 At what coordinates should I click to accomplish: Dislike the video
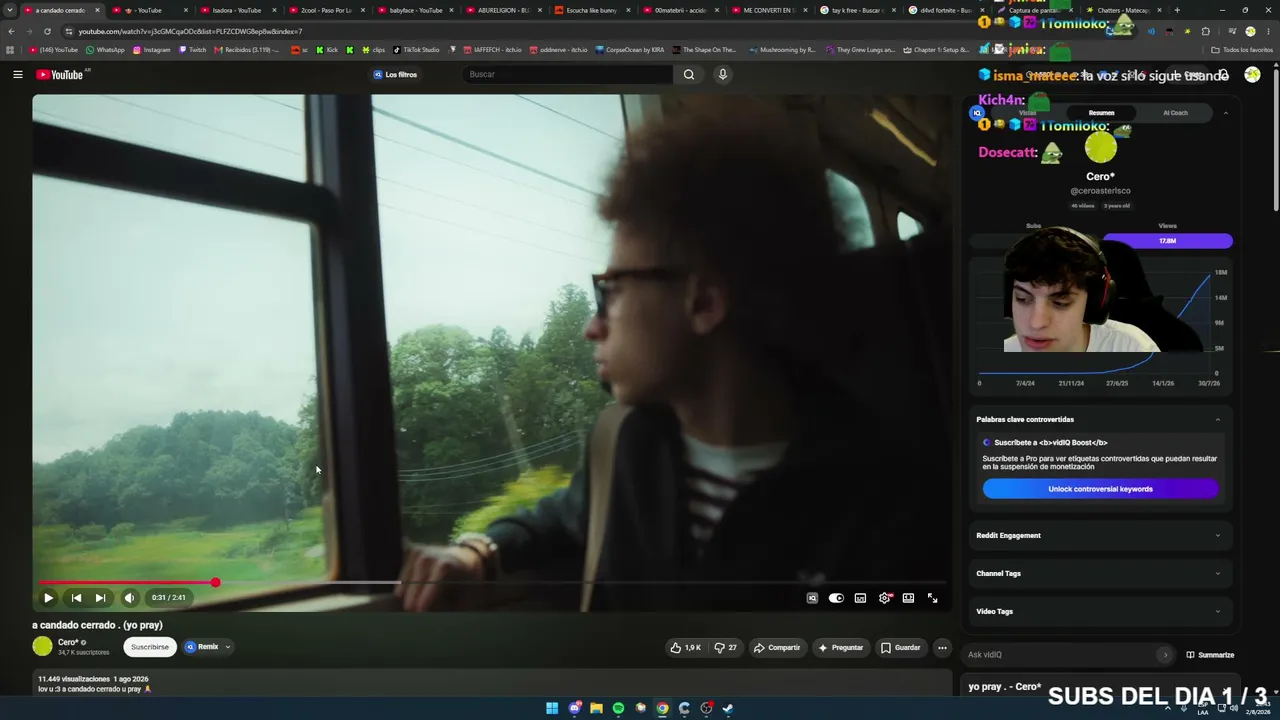[x=725, y=648]
